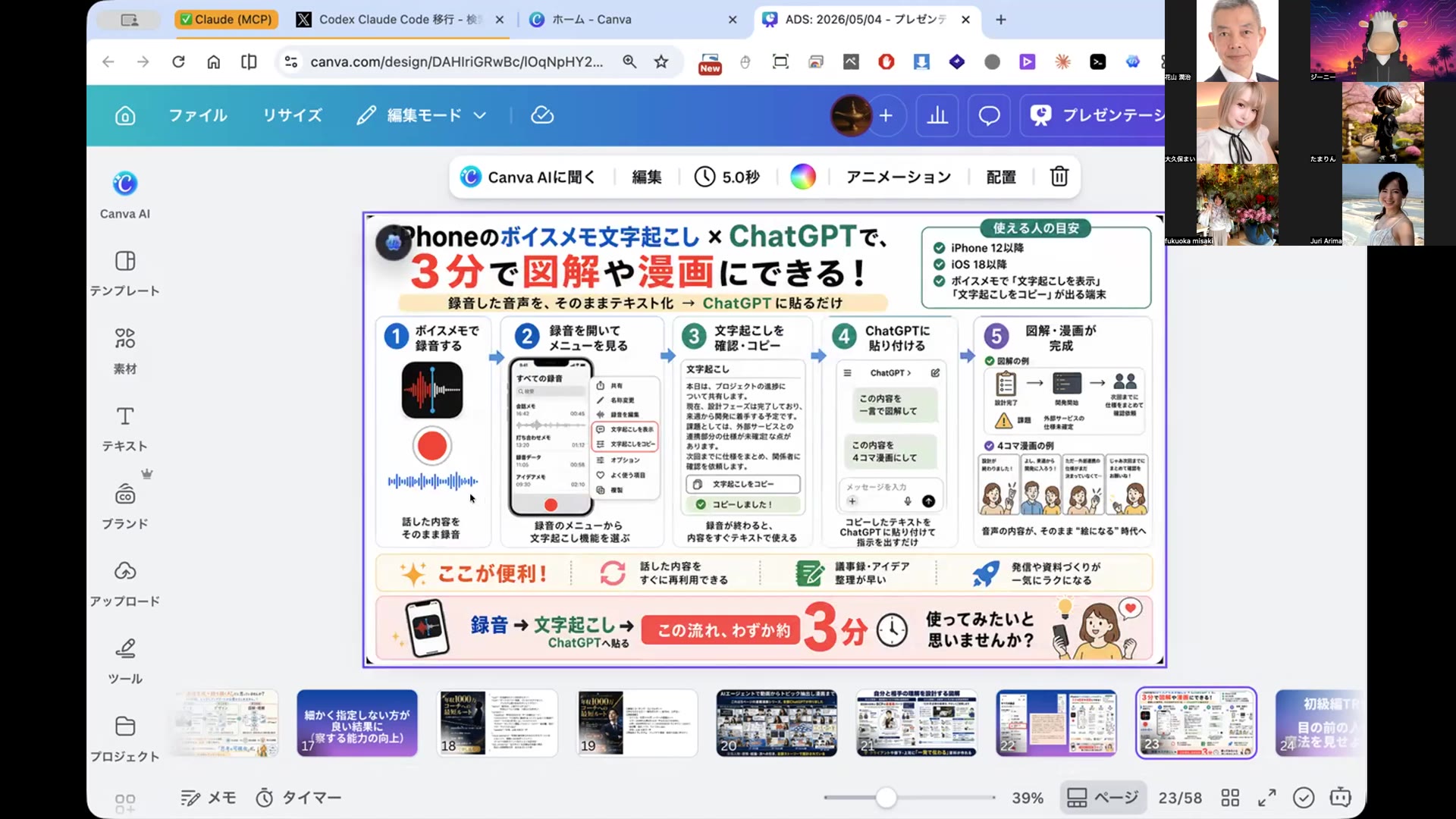This screenshot has height=819, width=1456.
Task: Select page 18 thumbnail
Action: [x=497, y=723]
